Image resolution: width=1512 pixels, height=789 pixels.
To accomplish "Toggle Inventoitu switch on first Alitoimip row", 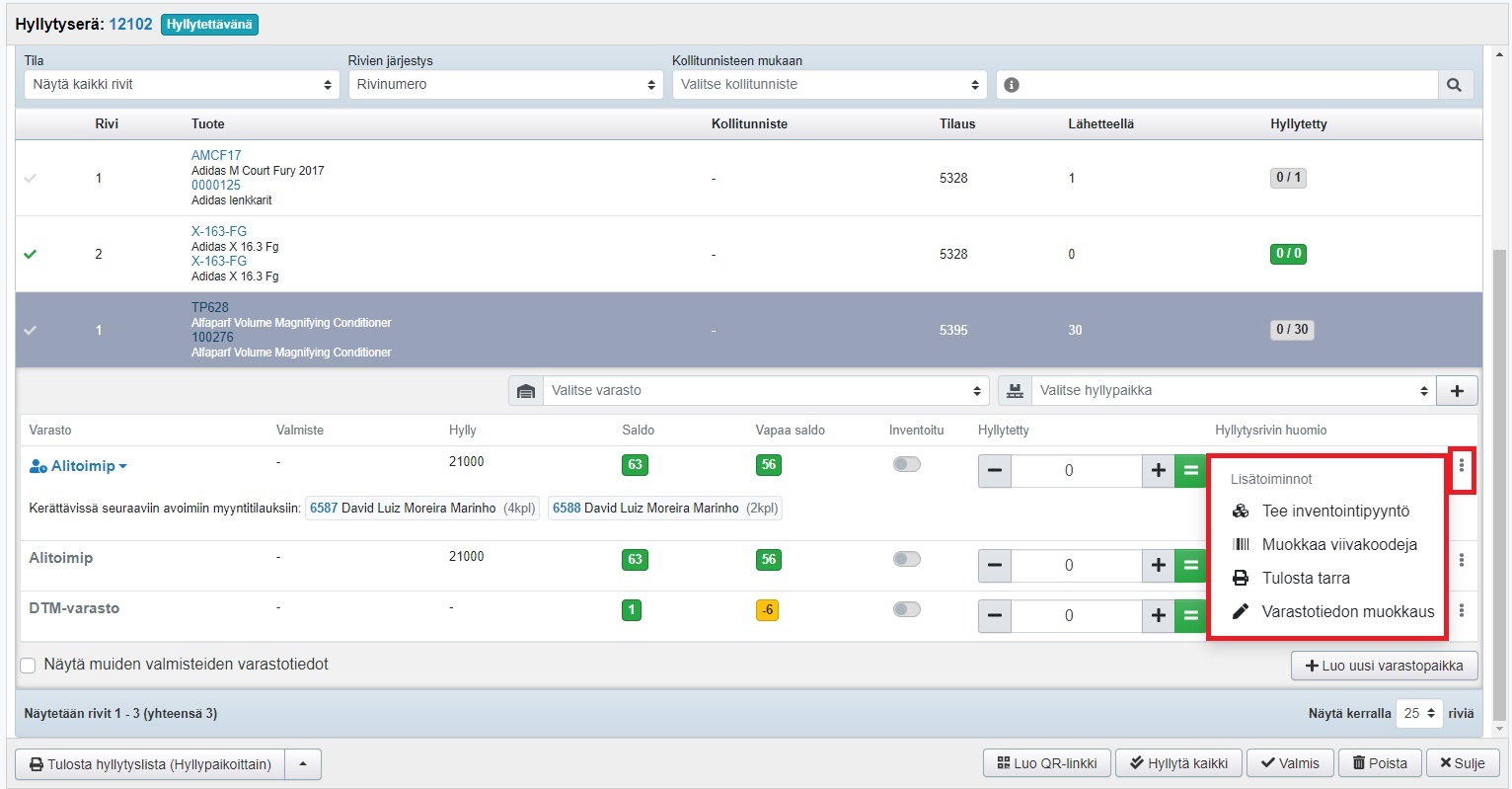I will [x=906, y=465].
